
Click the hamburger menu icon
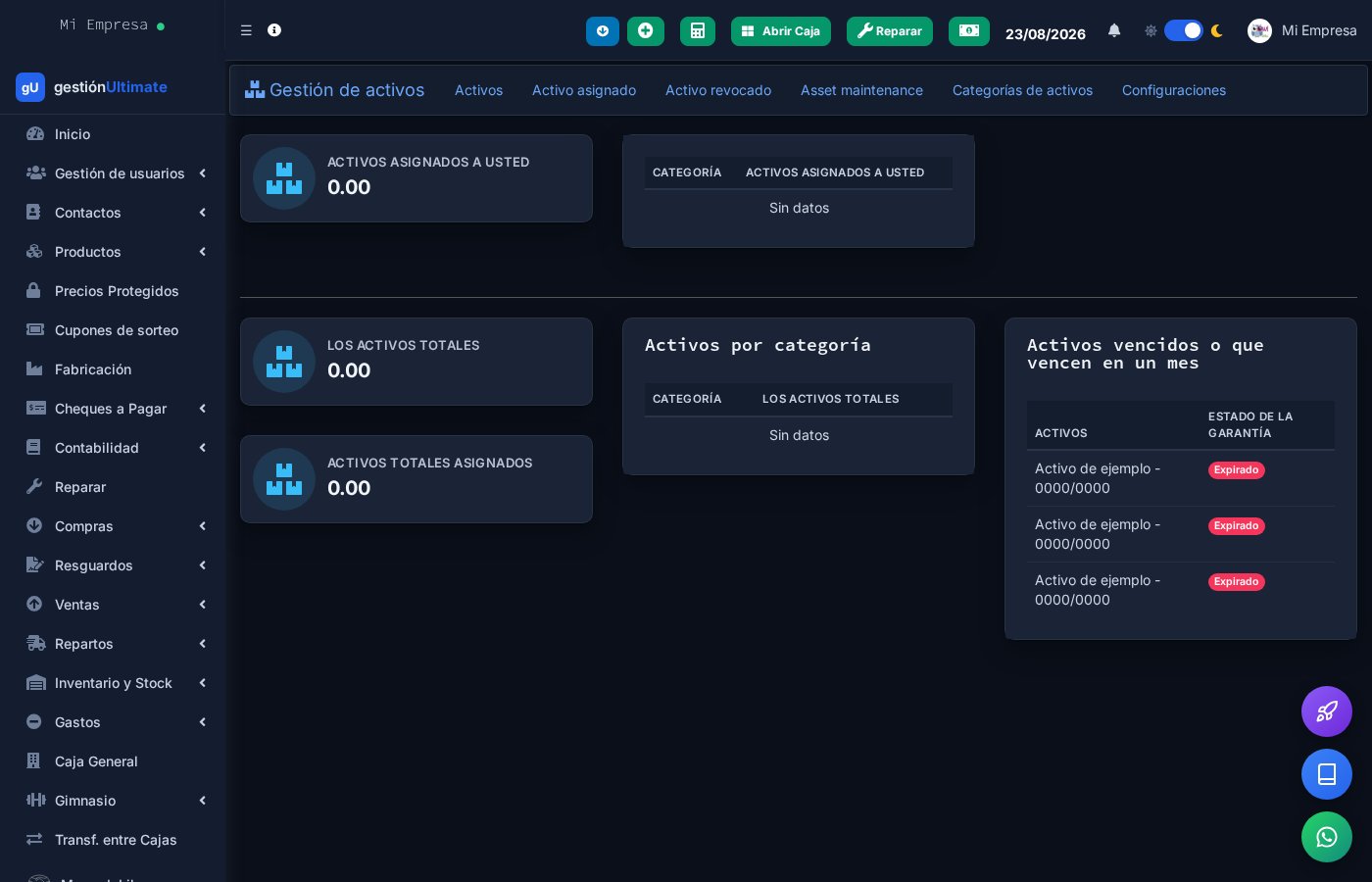[246, 30]
